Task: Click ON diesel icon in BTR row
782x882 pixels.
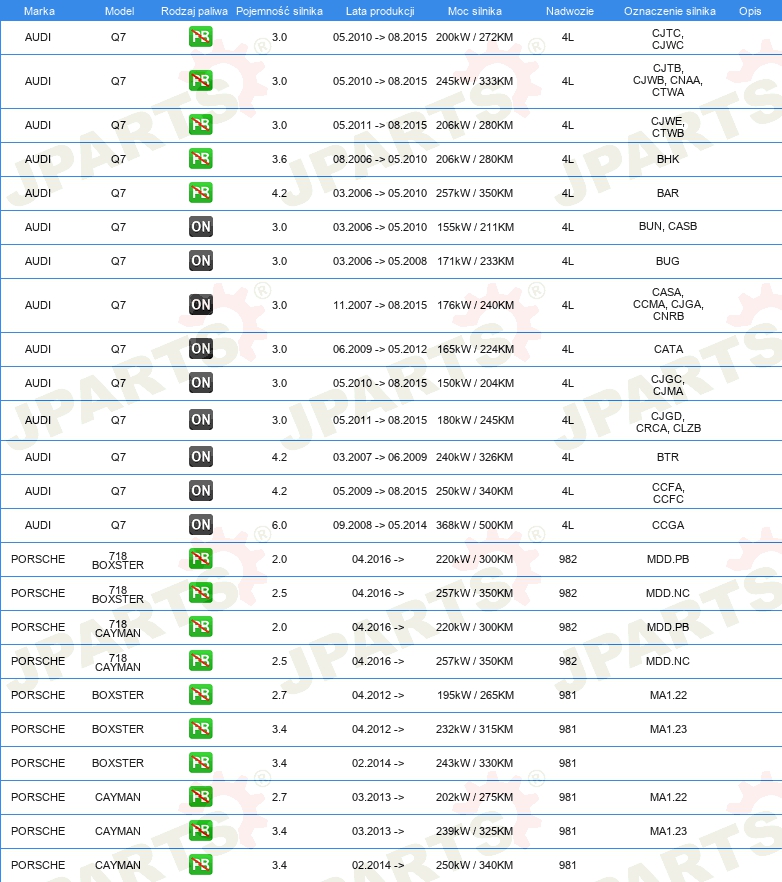Action: click(x=200, y=457)
